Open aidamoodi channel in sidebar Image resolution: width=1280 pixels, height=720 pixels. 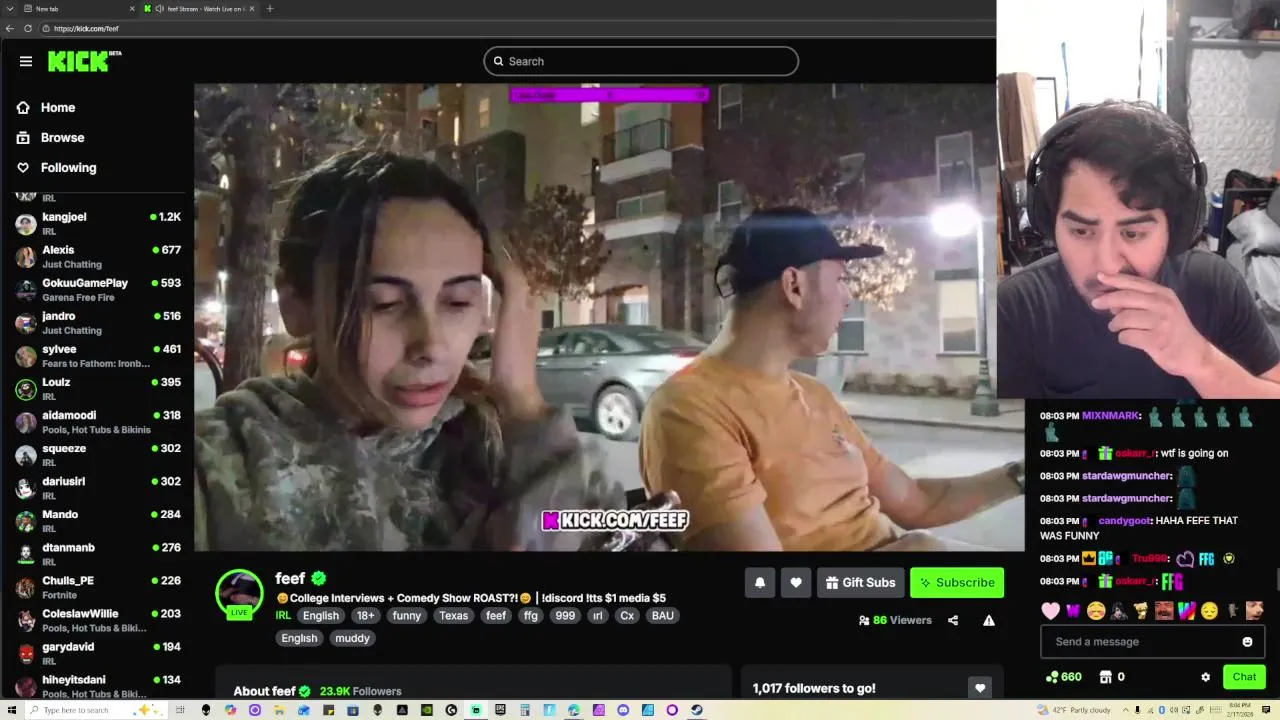coord(98,421)
